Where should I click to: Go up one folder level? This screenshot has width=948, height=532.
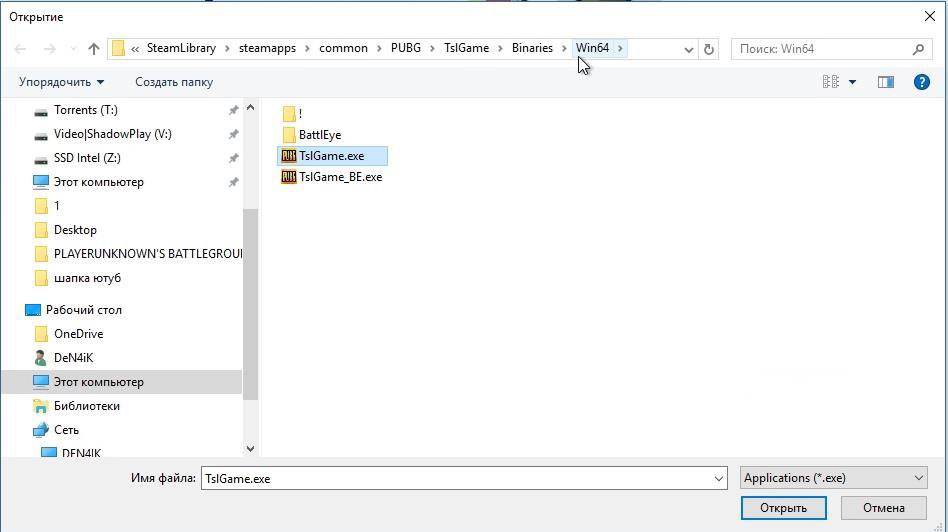(94, 49)
